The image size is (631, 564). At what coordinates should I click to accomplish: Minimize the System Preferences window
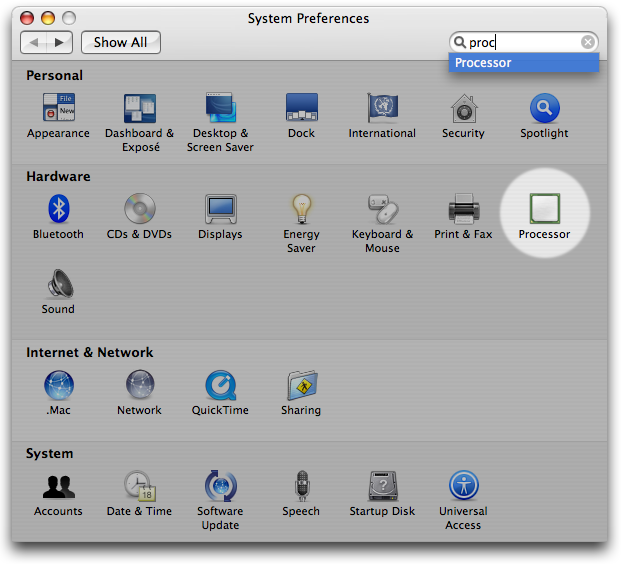[48, 18]
